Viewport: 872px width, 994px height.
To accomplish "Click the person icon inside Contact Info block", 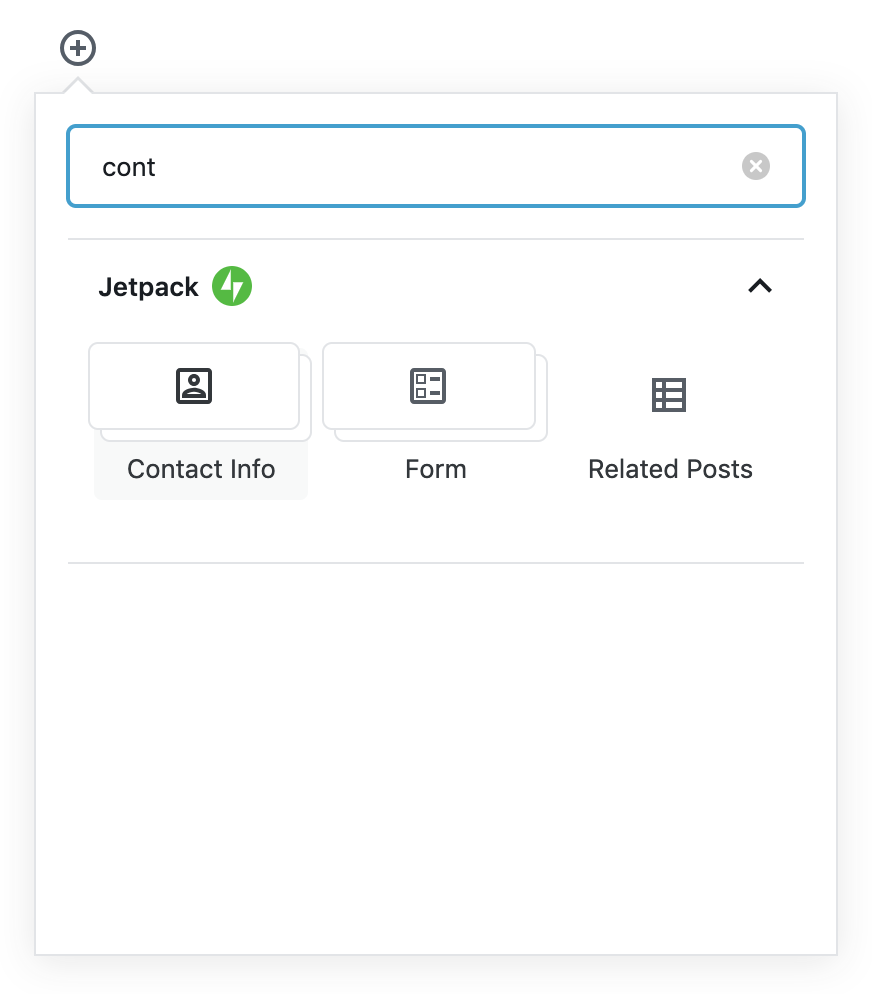I will coord(194,386).
